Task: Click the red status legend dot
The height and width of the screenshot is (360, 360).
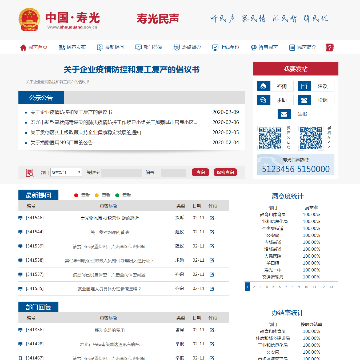Action: [76, 195]
